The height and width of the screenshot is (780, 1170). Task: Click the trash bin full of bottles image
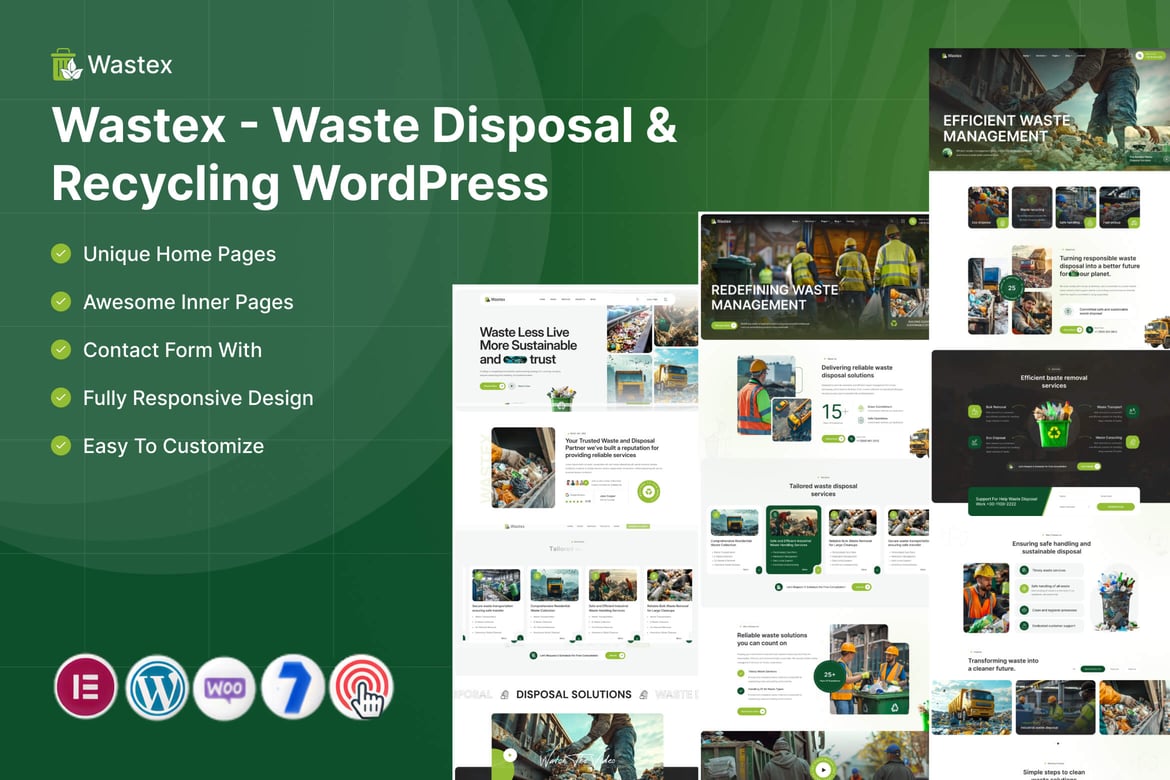click(x=1116, y=602)
